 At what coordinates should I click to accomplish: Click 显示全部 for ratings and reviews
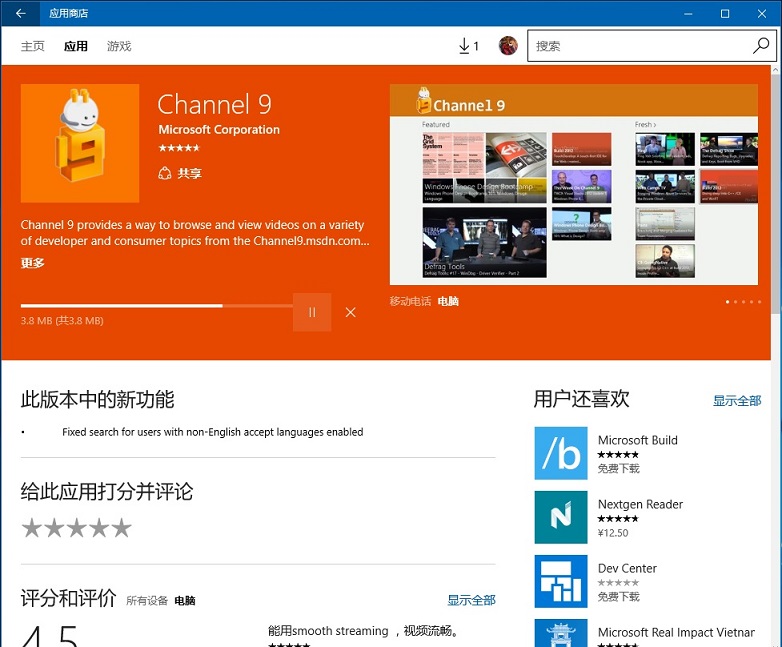[471, 601]
